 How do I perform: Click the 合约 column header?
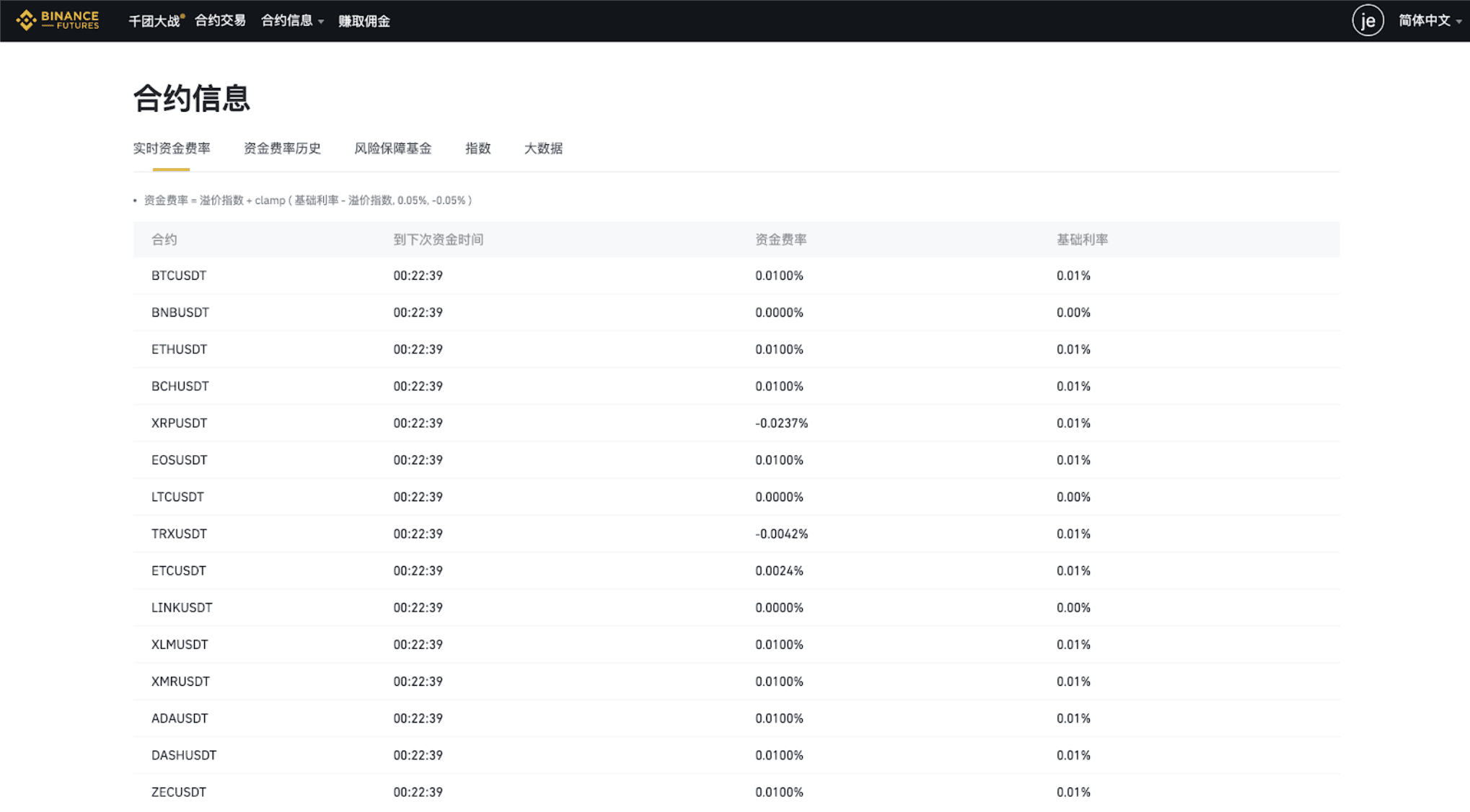pyautogui.click(x=164, y=239)
